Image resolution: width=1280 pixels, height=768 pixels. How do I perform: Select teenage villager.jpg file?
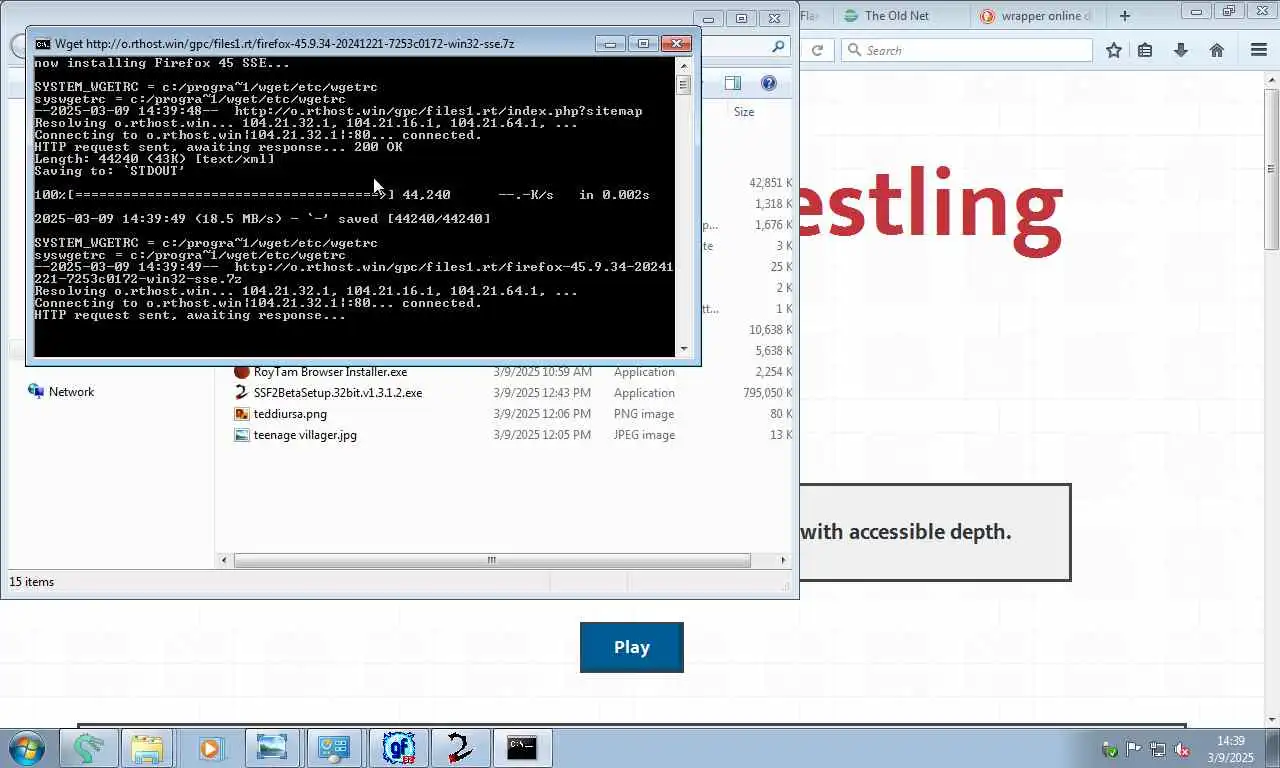point(305,435)
